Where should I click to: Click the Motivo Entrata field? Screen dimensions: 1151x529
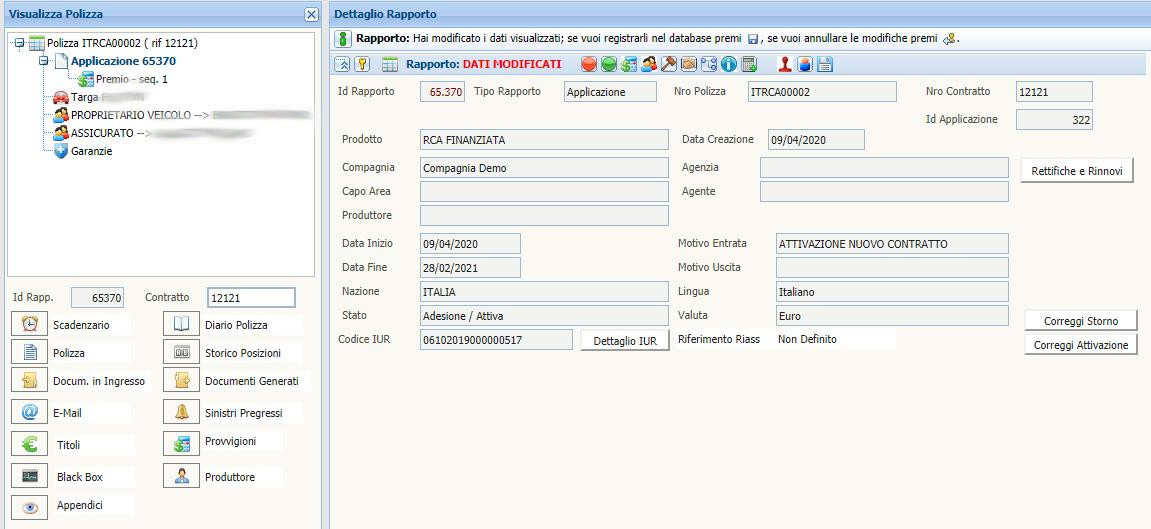(892, 244)
